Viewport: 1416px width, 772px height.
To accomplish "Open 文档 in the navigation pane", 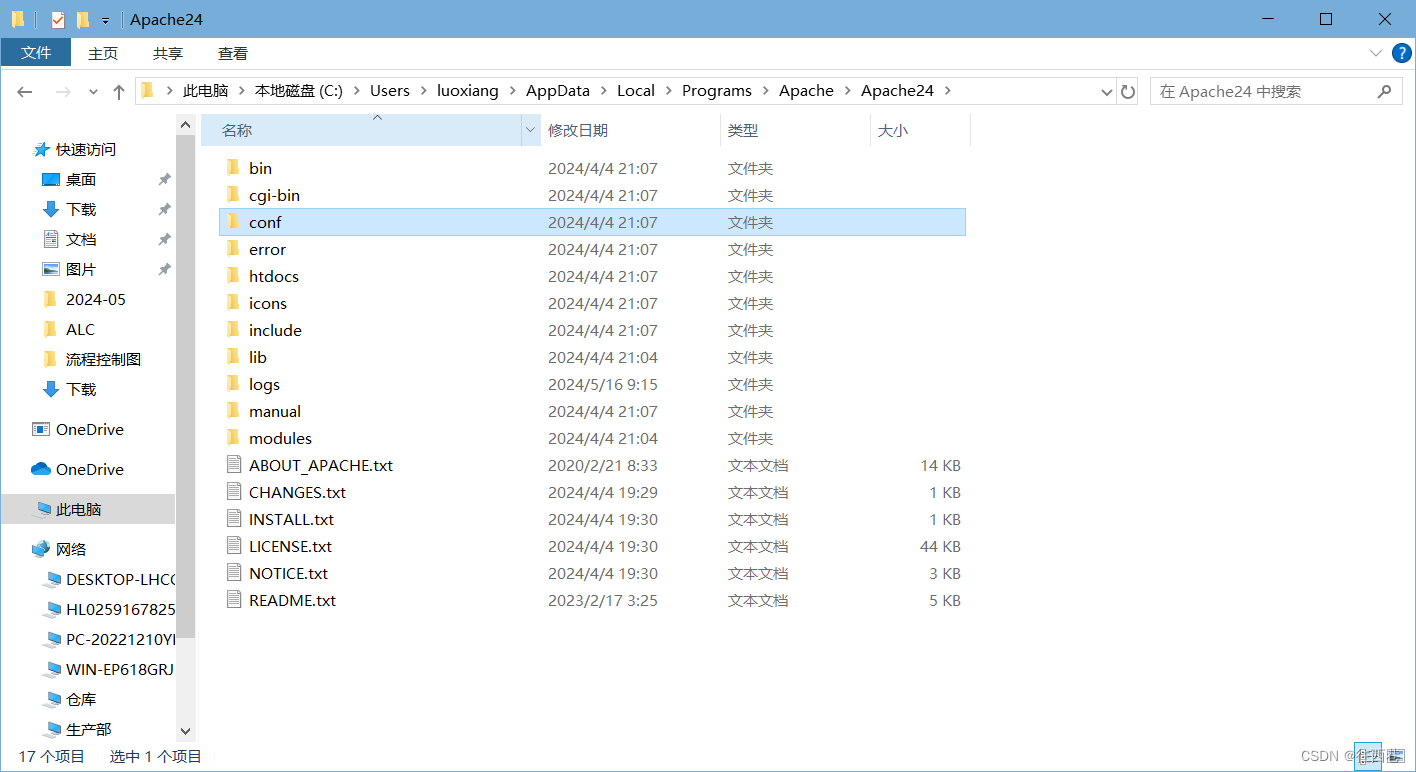I will 81,239.
